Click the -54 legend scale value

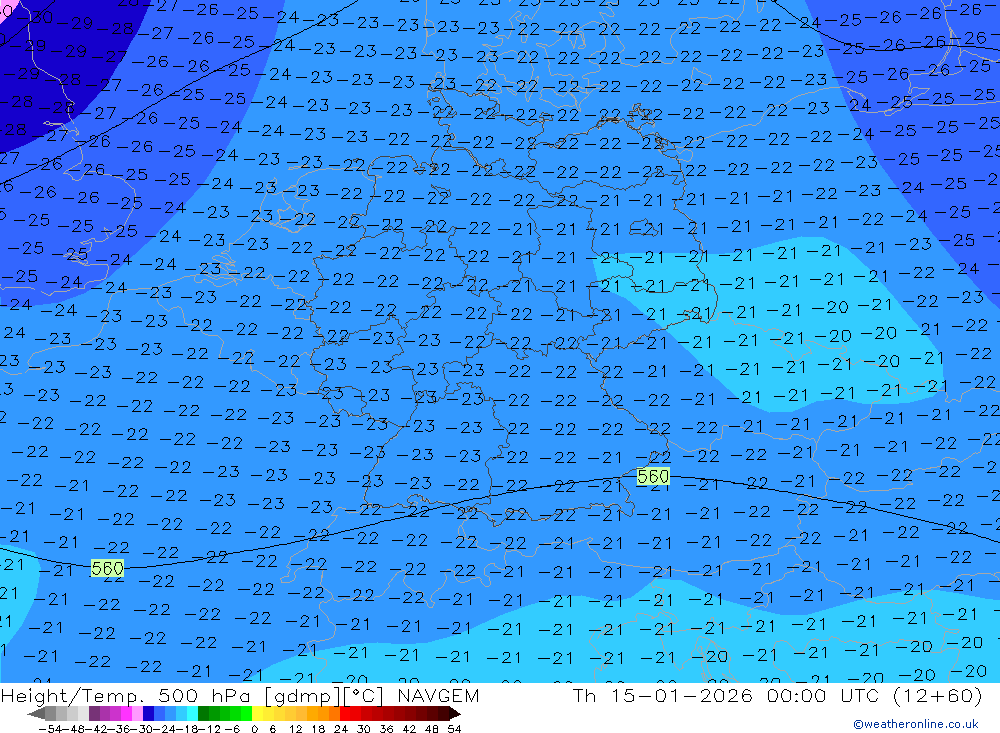click(x=50, y=729)
